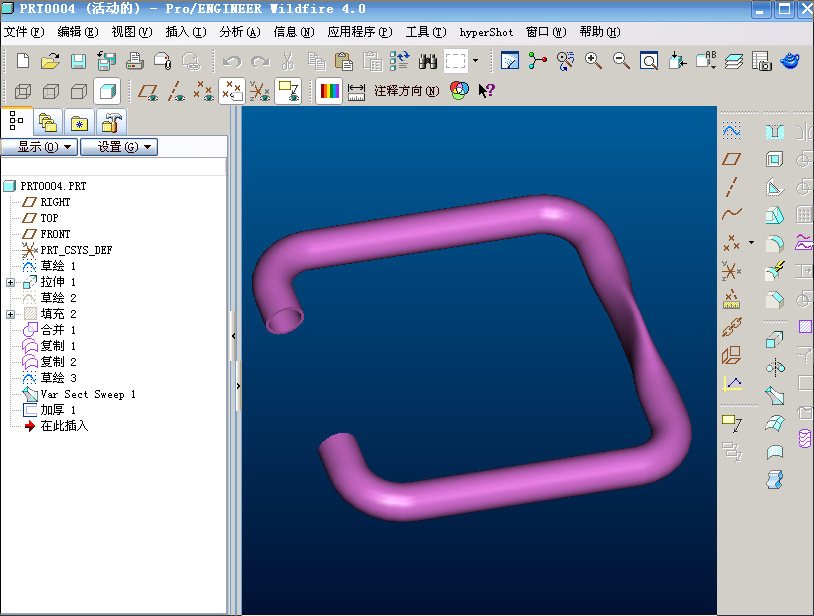Create a new file with the blank page icon
Screen dimensions: 814x616
point(23,61)
